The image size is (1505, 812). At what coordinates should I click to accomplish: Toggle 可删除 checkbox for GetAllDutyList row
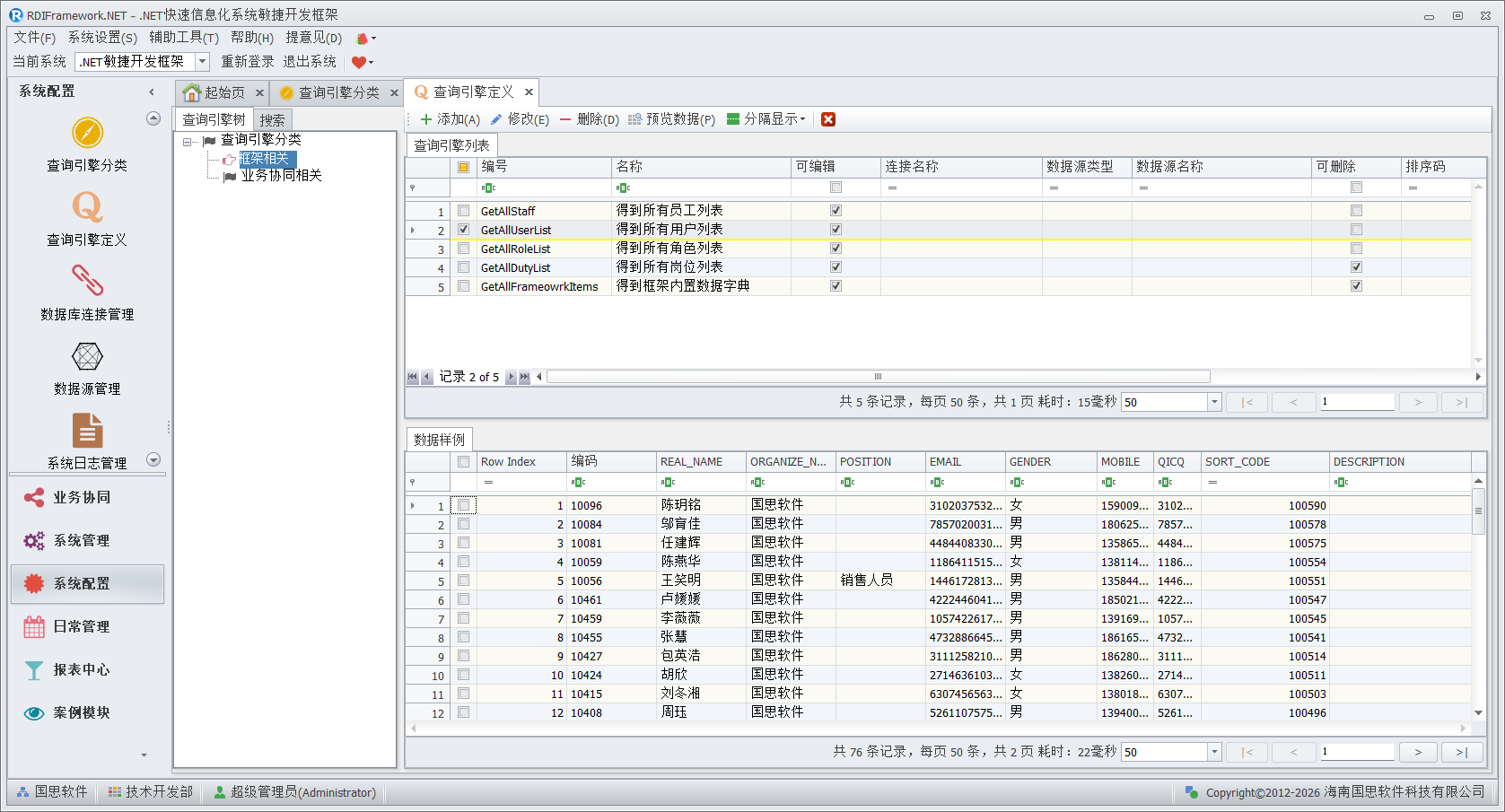point(1356,267)
